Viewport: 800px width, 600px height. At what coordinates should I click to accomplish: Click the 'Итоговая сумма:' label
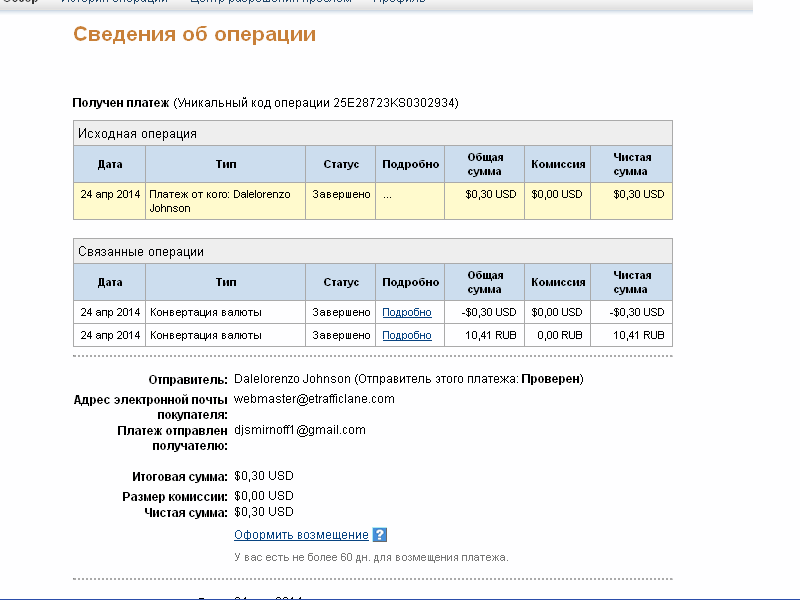coord(180,477)
